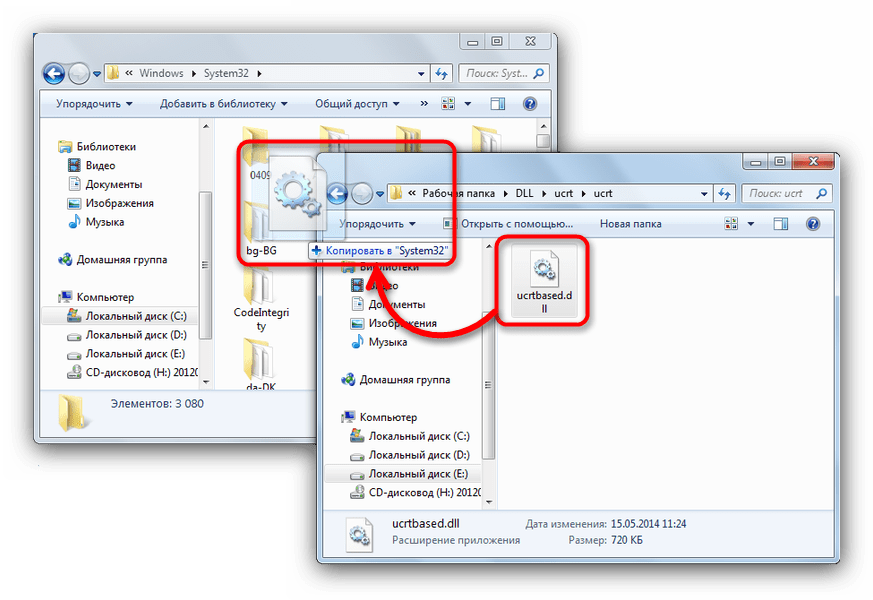Select Видео in System32 window sidebar
The width and height of the screenshot is (873, 600).
[91, 165]
